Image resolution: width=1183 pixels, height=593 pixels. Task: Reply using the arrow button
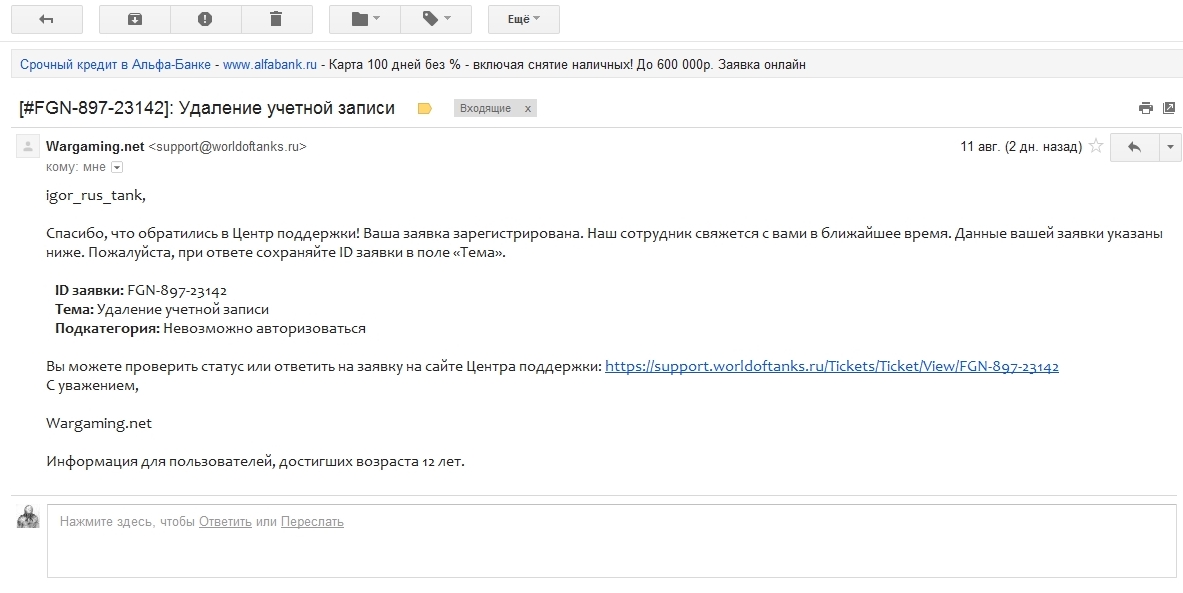pyautogui.click(x=1134, y=147)
